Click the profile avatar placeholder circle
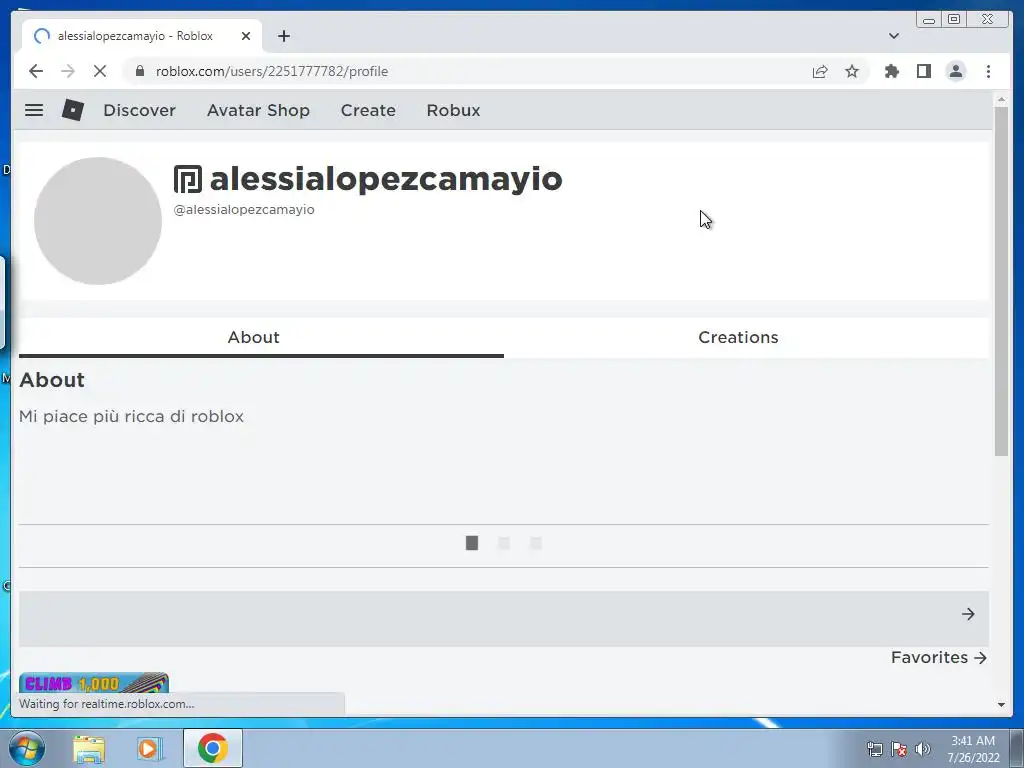1024x768 pixels. [x=98, y=221]
